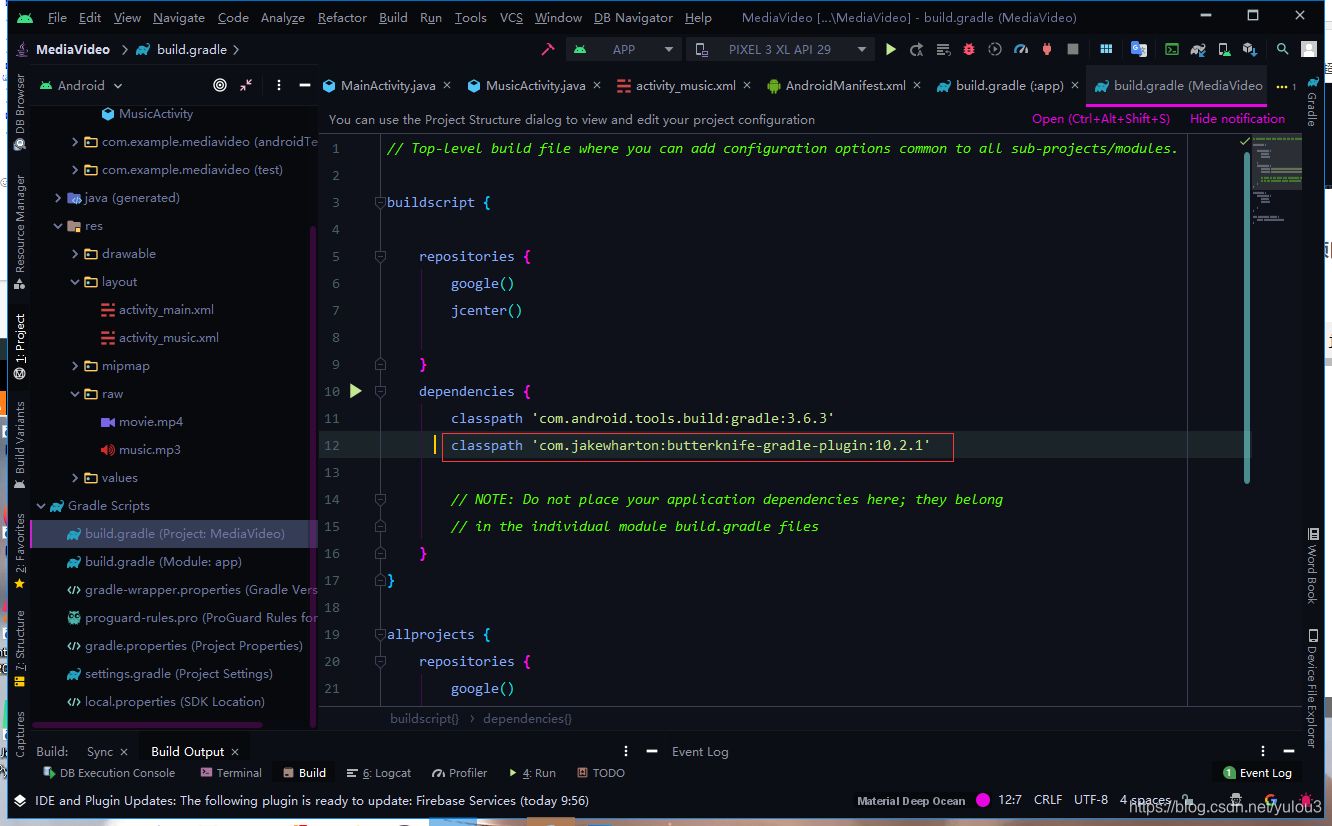Open Project panel options three-dot icon
The image size is (1332, 826).
(x=279, y=86)
